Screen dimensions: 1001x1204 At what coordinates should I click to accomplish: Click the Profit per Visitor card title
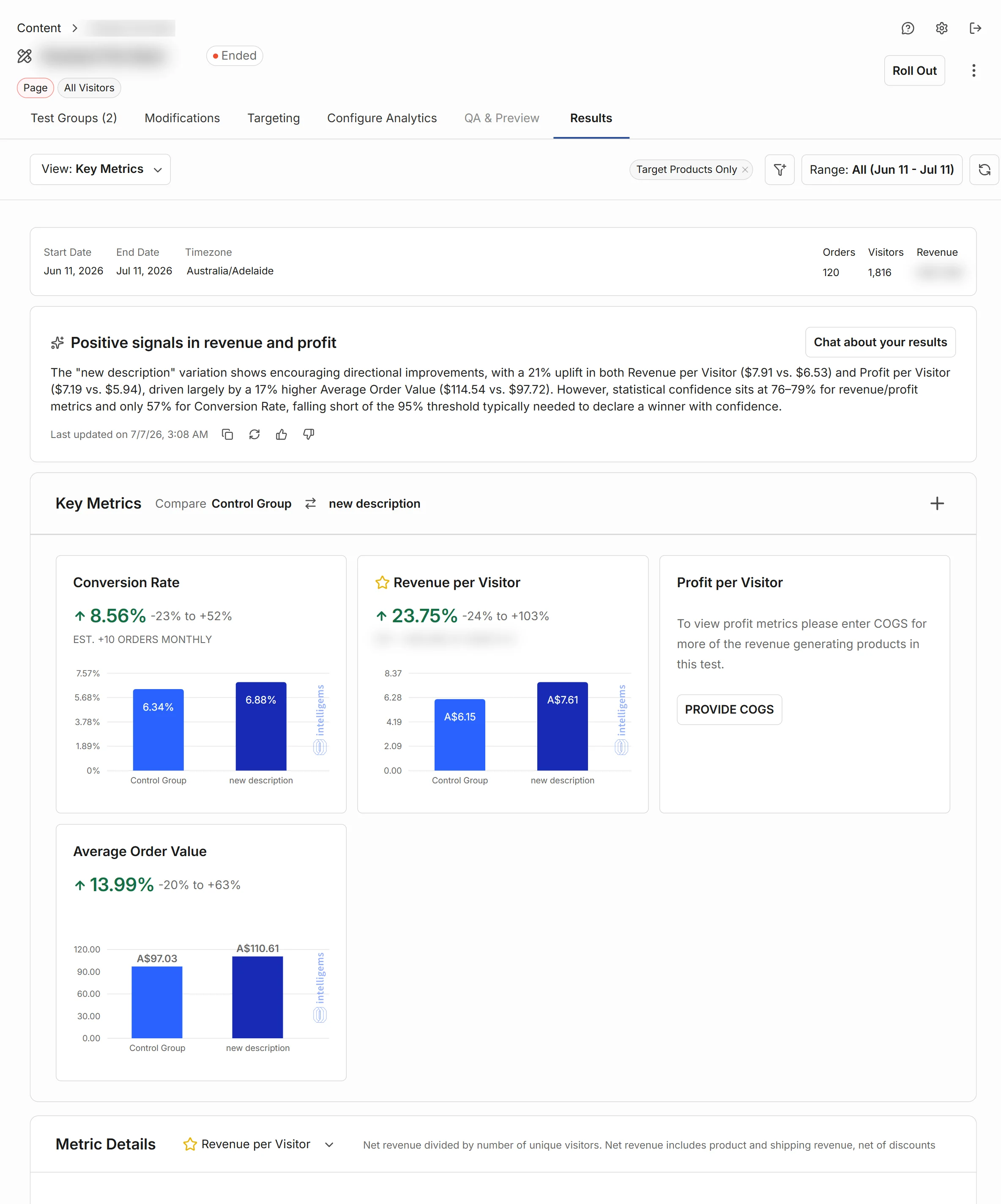tap(729, 583)
